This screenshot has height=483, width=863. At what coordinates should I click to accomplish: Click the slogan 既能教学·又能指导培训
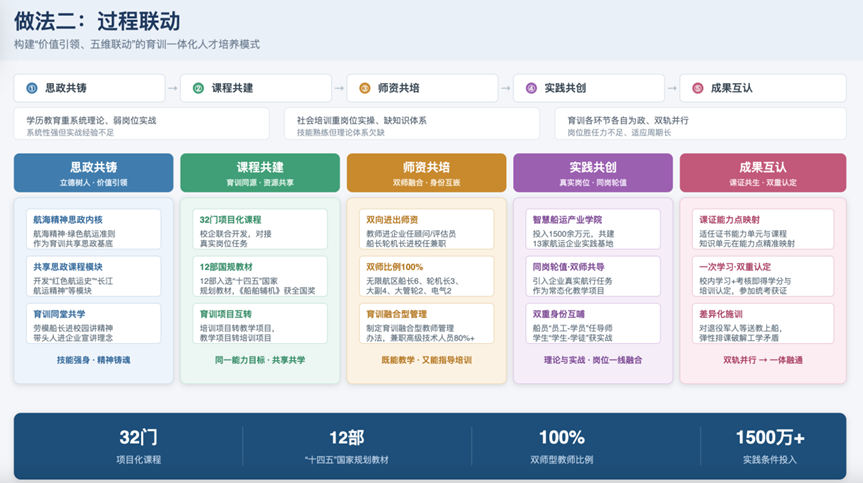(427, 360)
